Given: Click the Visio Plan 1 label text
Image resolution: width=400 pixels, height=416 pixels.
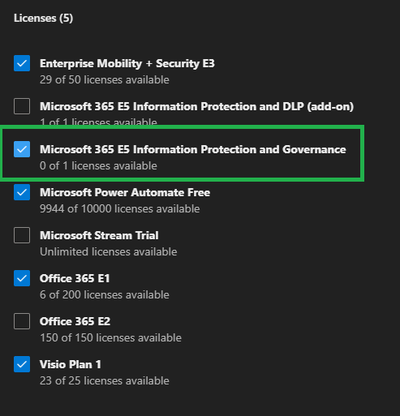Looking at the screenshot, I should (70, 364).
